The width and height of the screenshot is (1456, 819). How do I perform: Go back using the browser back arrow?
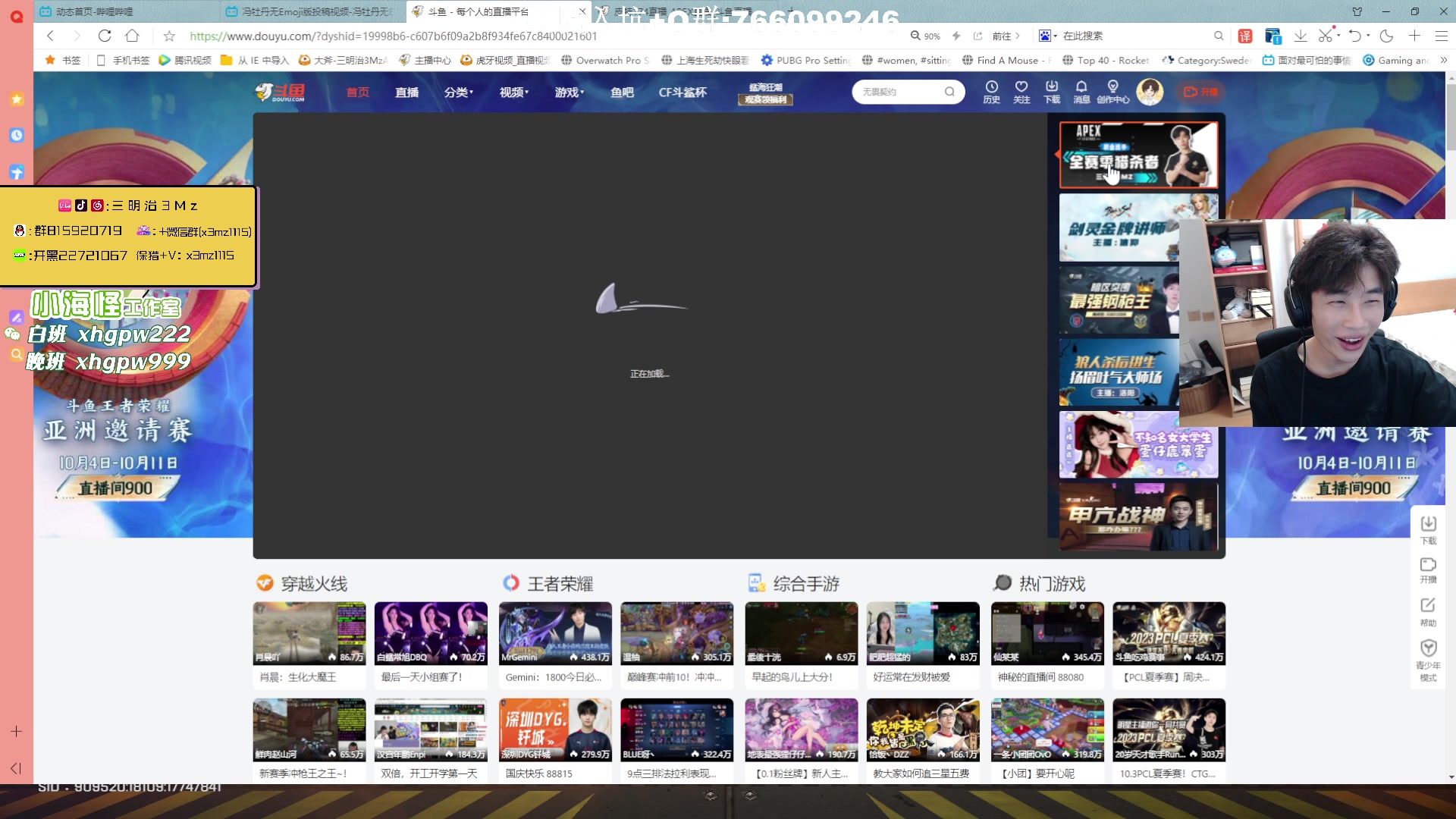point(50,36)
